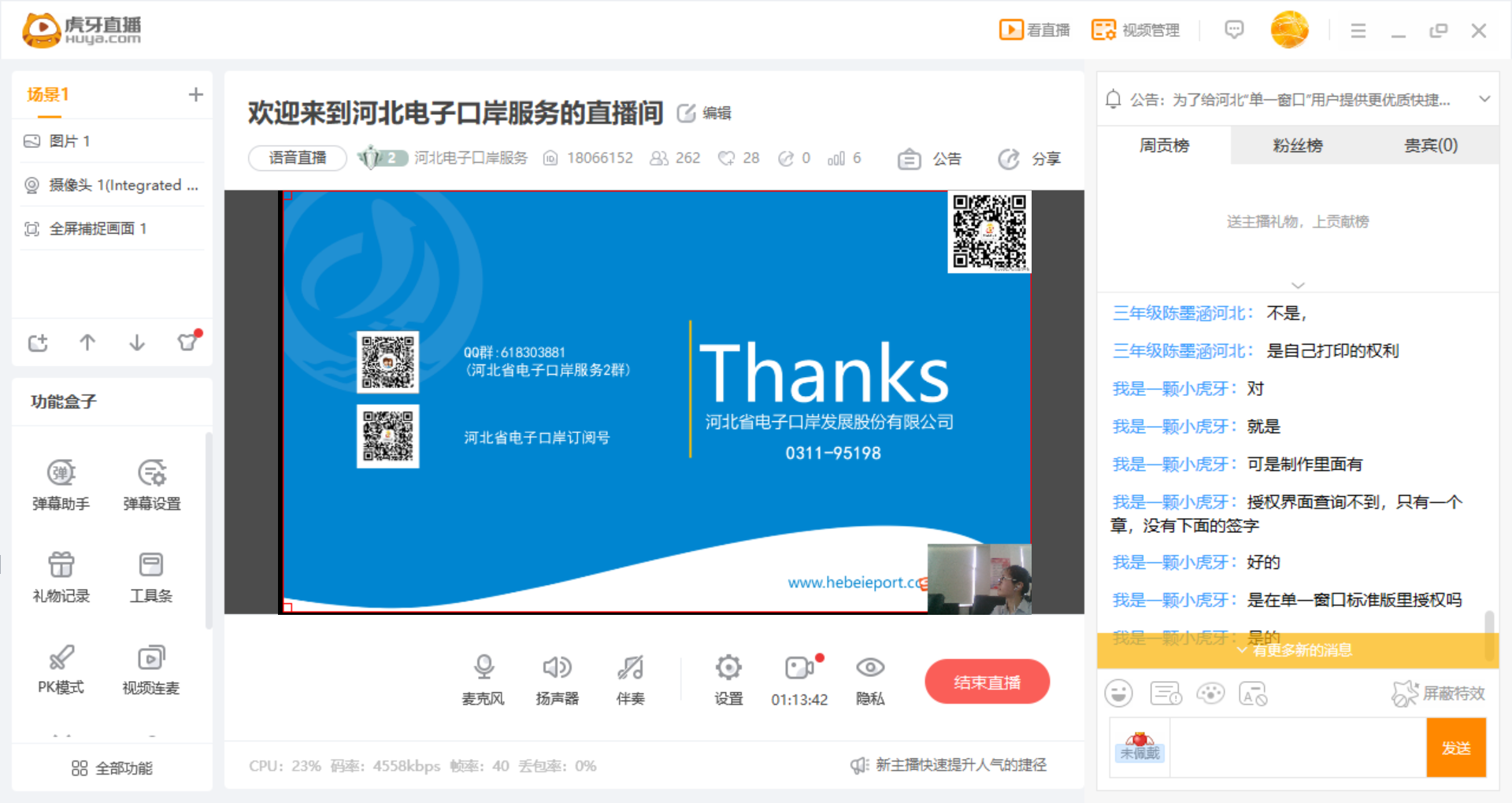Click the user avatar at top

1289,30
